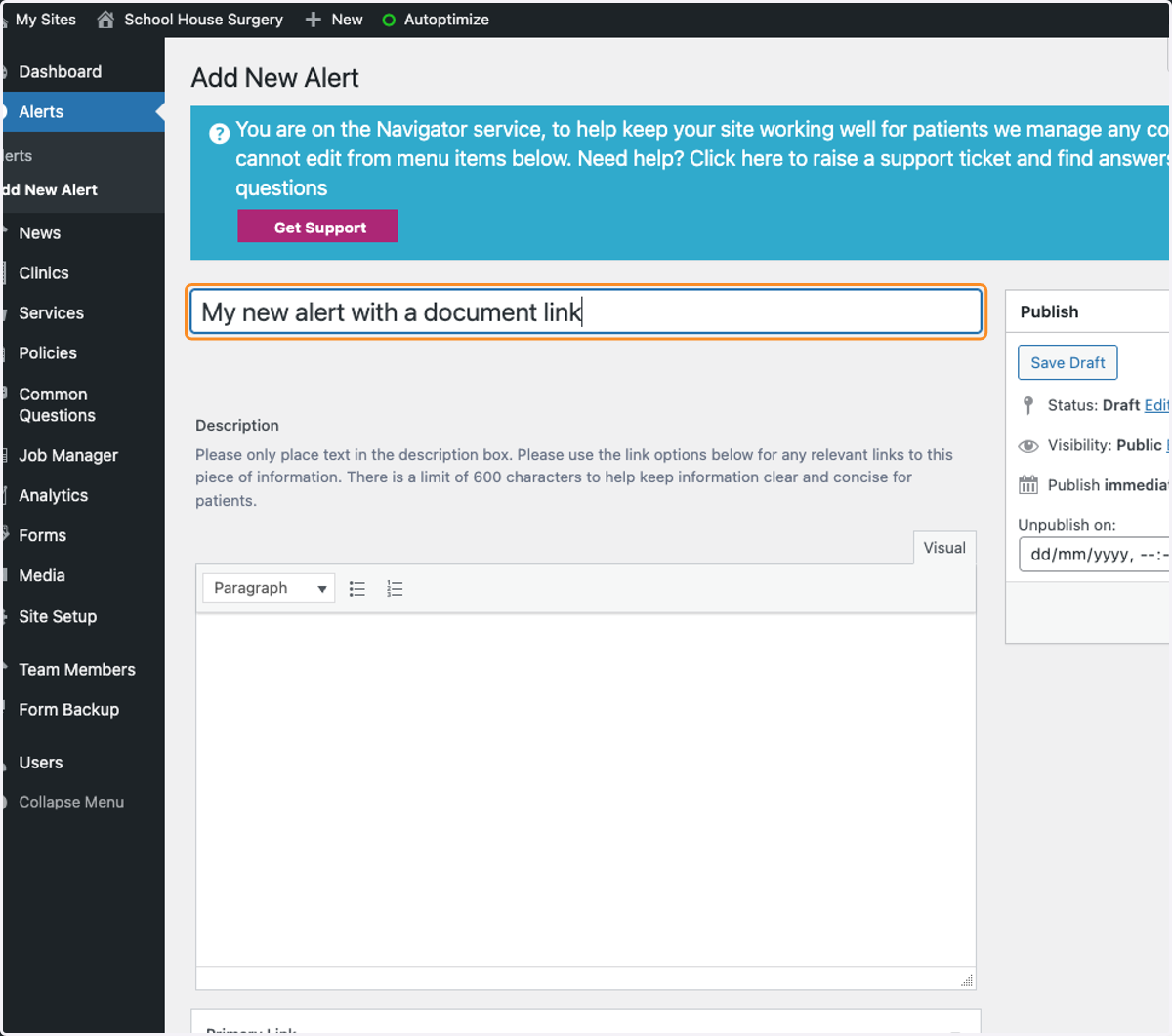Click into the alert title field
Screen dimensions: 1172x1036
586,312
